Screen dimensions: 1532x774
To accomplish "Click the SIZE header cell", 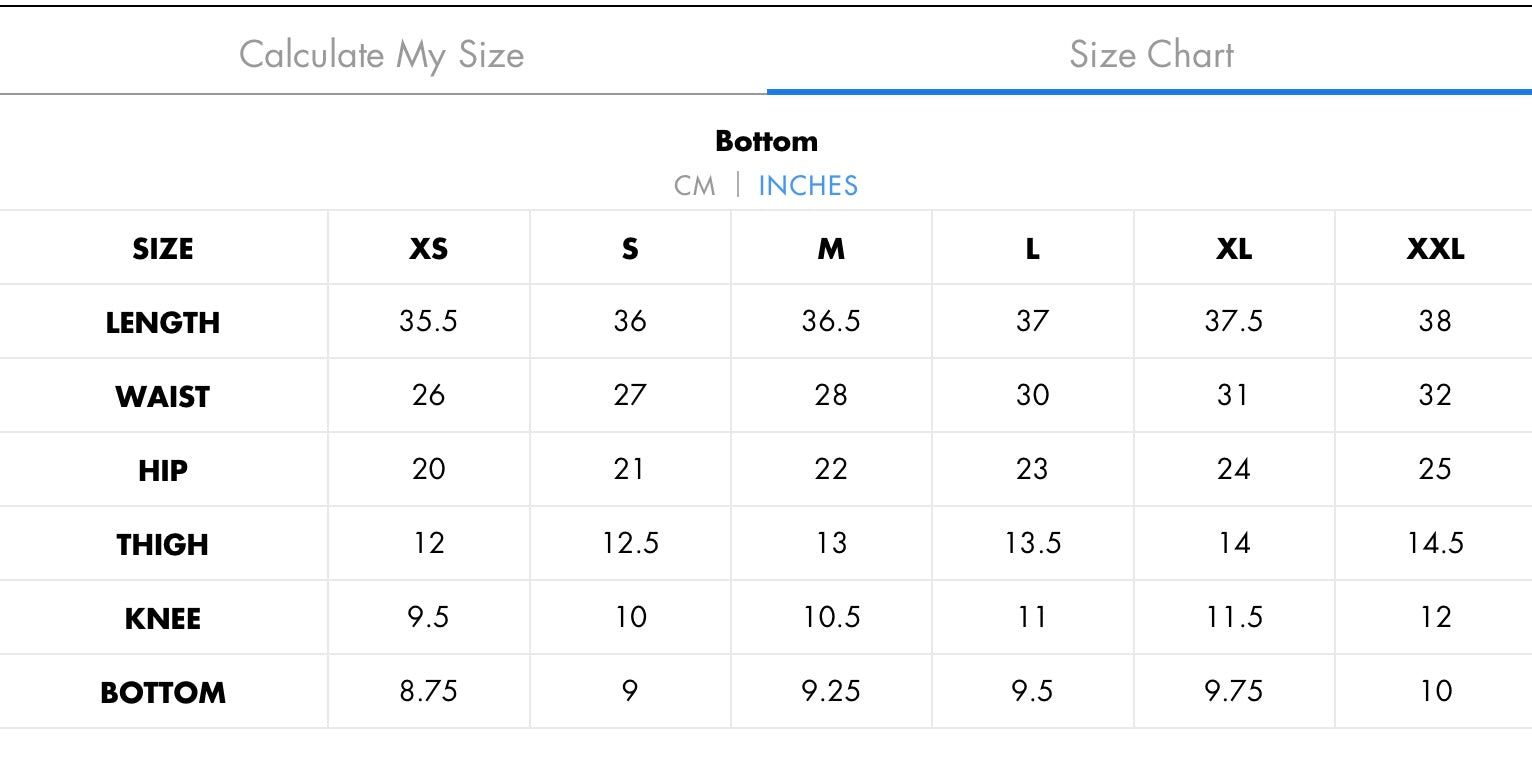I will [163, 249].
